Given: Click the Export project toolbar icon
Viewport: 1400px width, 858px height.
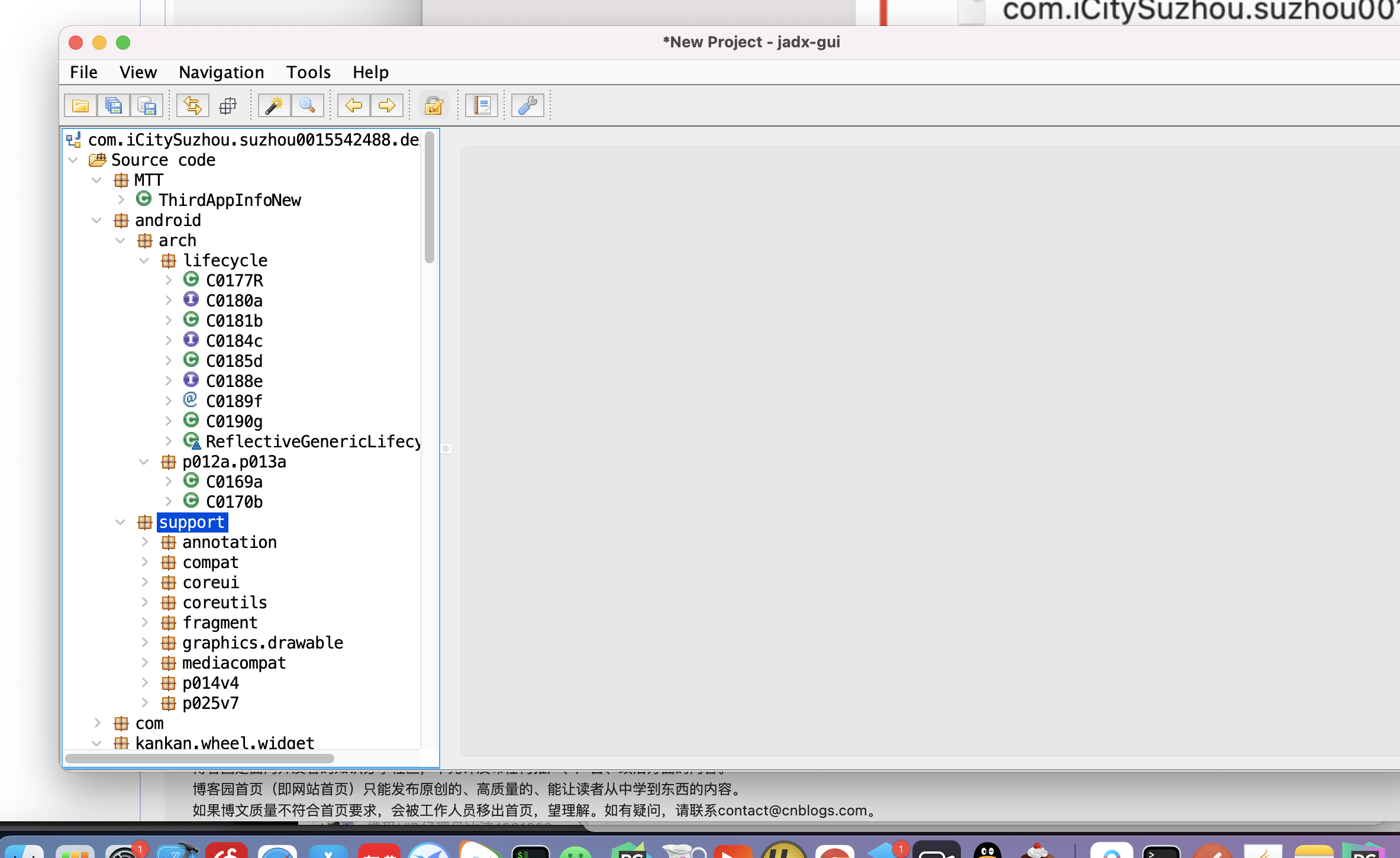Looking at the screenshot, I should (147, 106).
